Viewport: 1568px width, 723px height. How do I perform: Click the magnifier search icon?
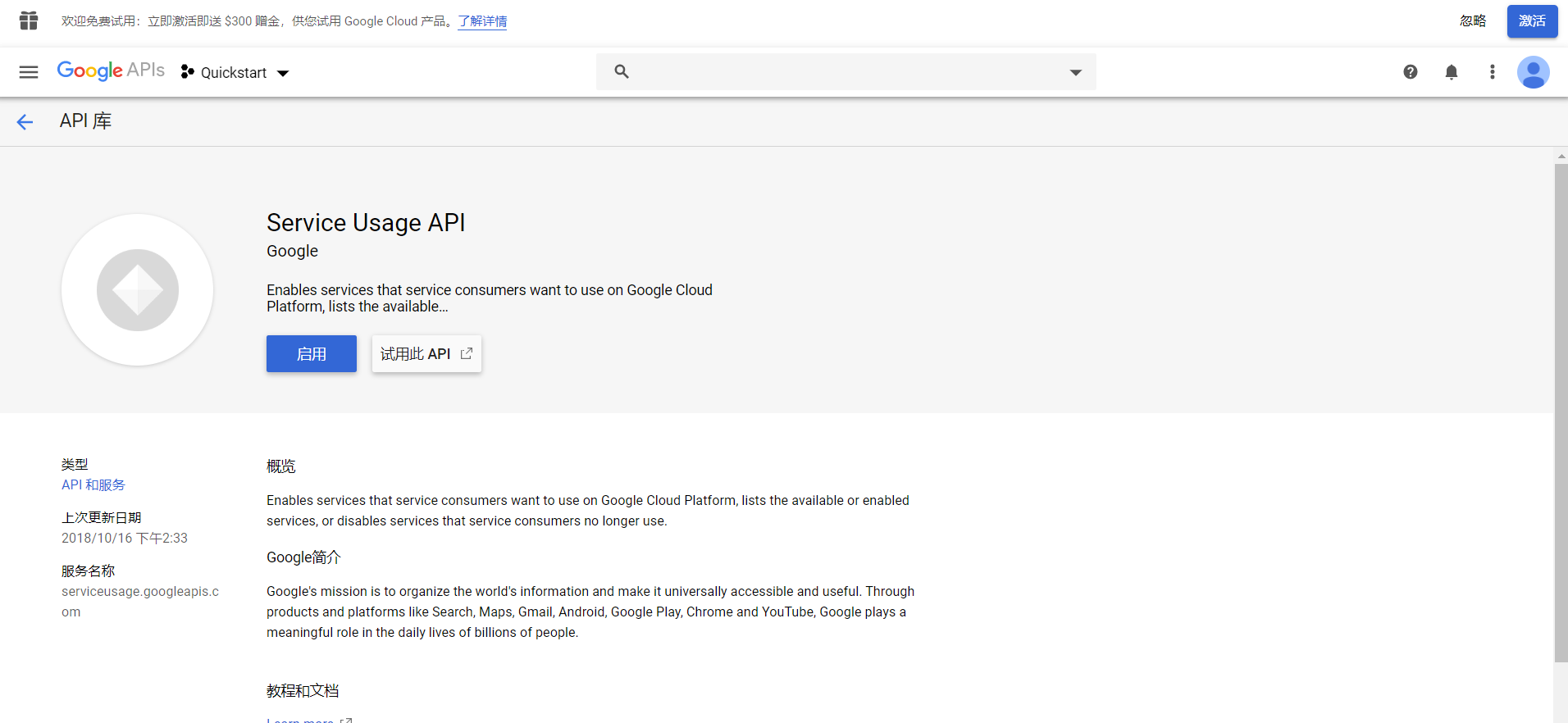(x=622, y=72)
